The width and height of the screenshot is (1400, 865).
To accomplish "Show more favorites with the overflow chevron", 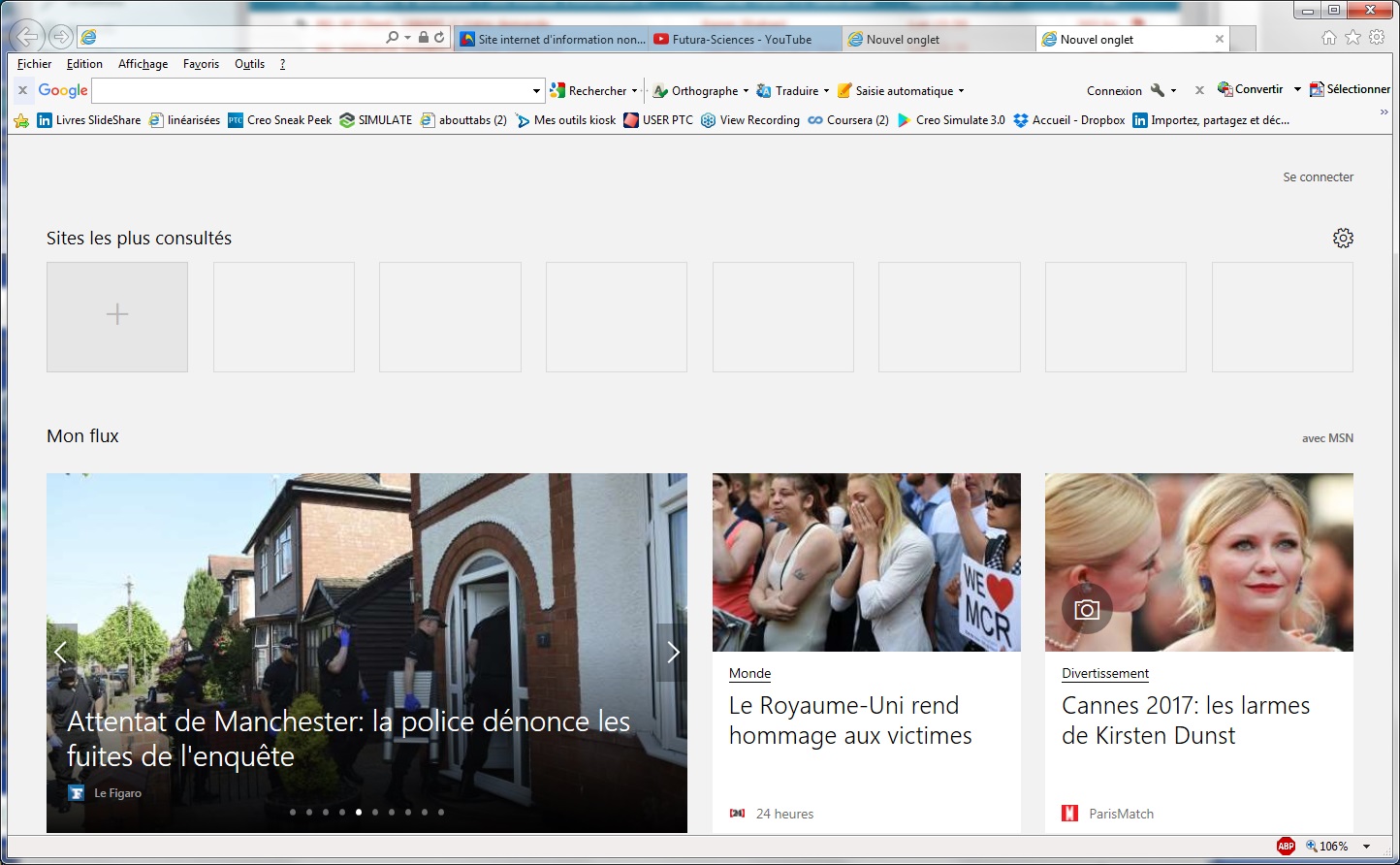I will coord(1384,113).
